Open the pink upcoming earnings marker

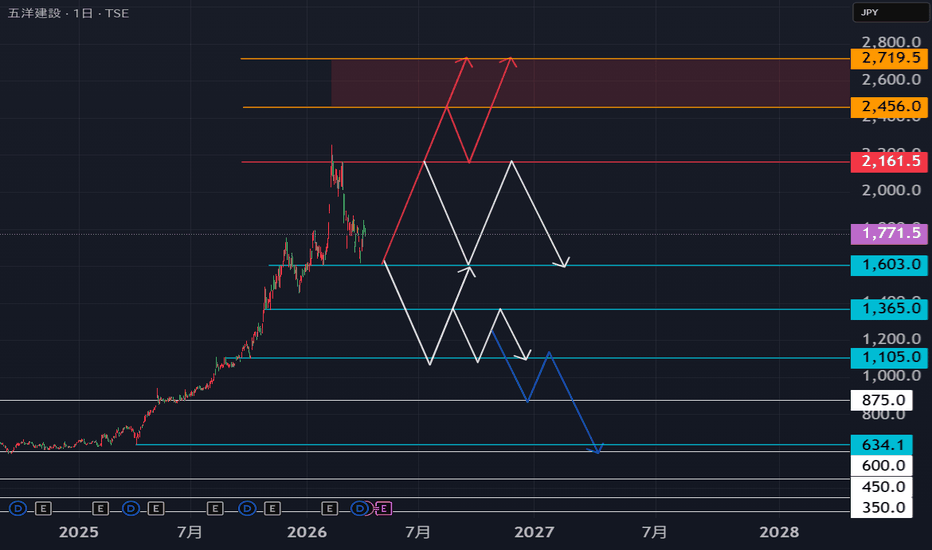coord(383,508)
